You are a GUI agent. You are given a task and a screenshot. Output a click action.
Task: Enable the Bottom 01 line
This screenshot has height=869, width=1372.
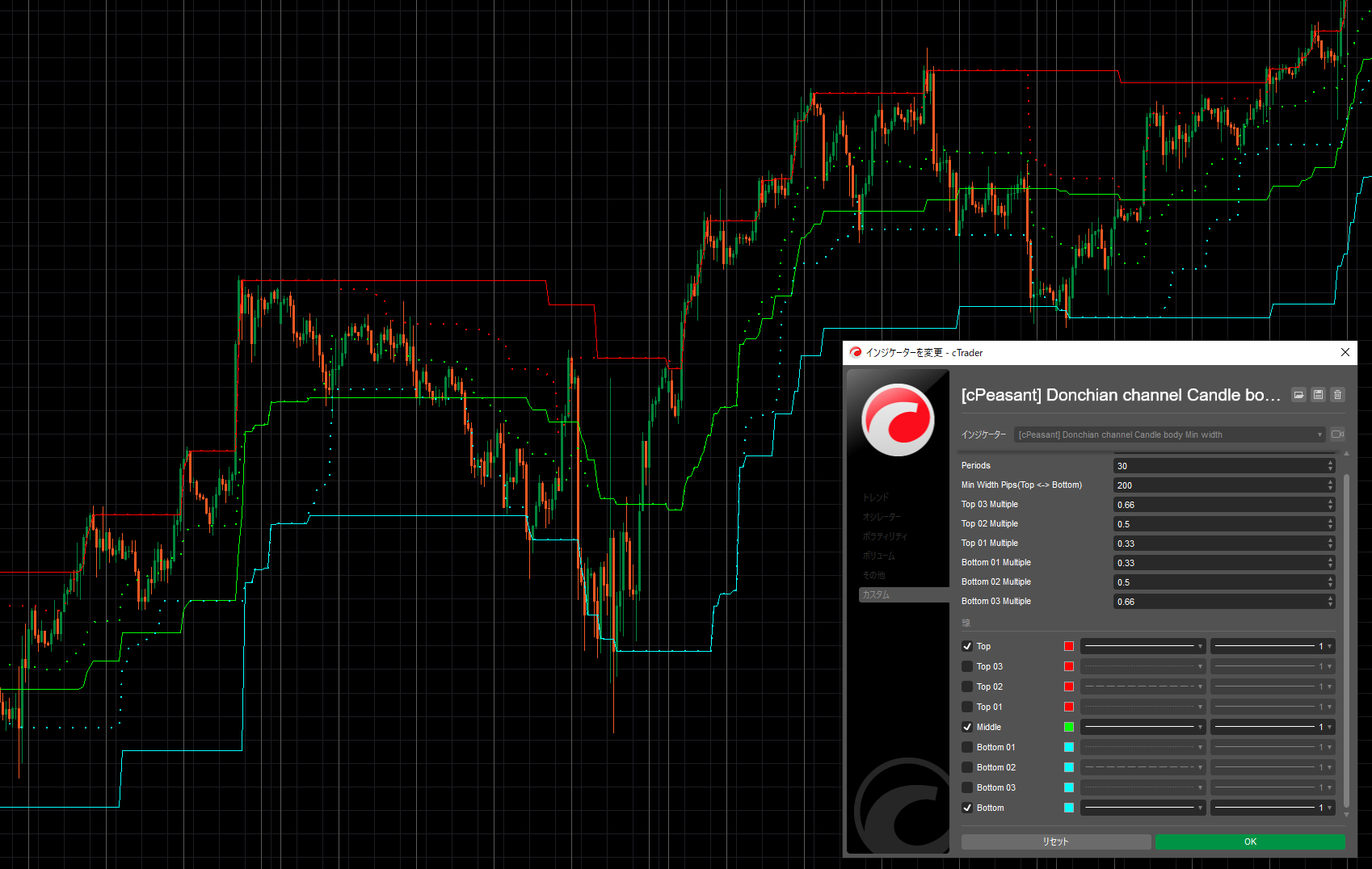click(967, 746)
